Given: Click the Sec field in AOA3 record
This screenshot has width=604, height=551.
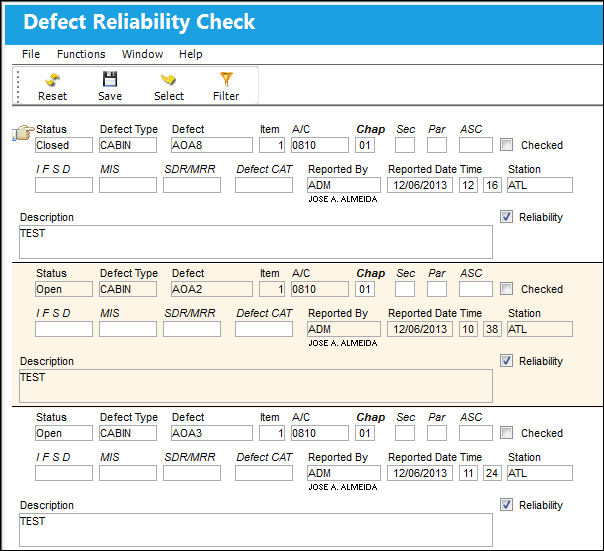Looking at the screenshot, I should pos(405,433).
